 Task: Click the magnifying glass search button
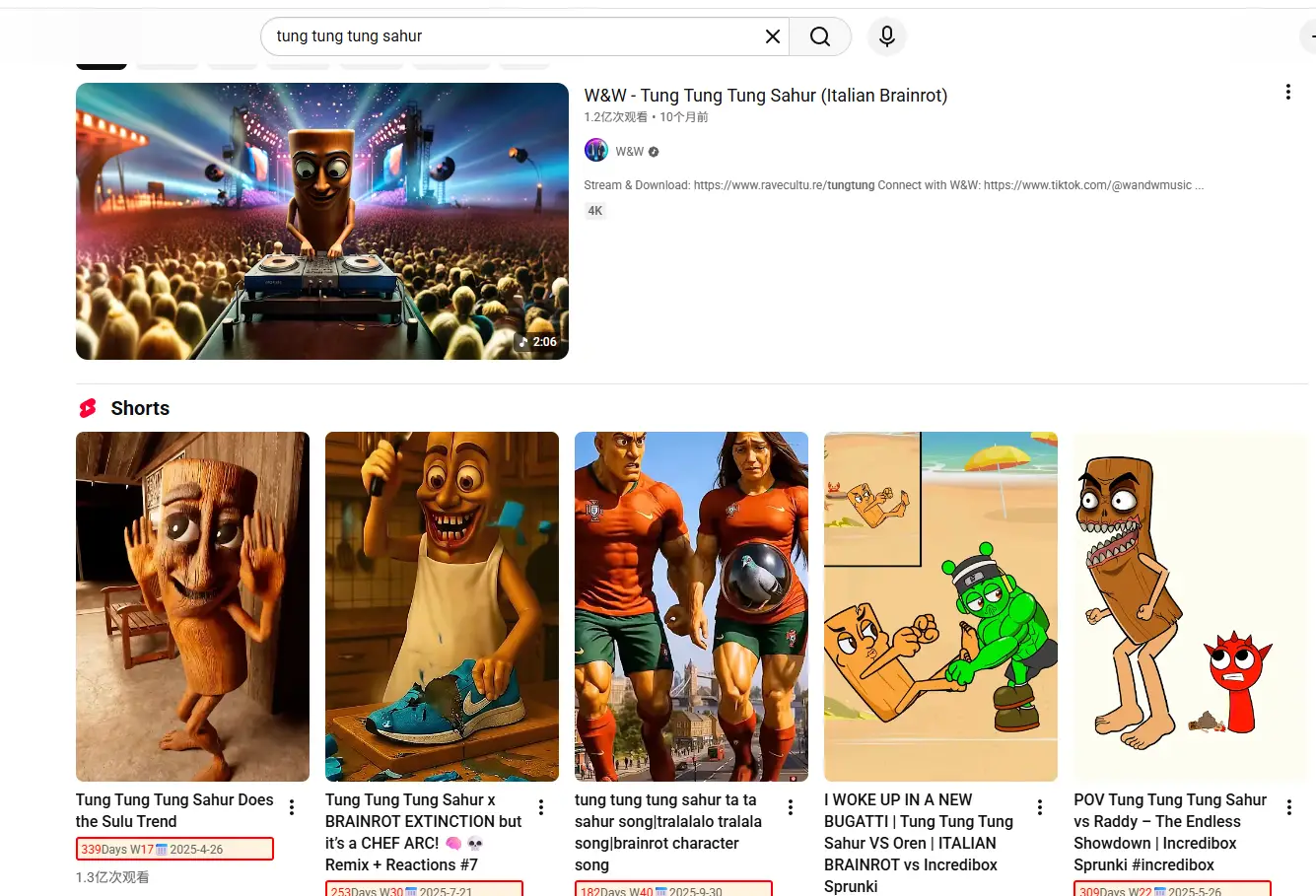[820, 36]
